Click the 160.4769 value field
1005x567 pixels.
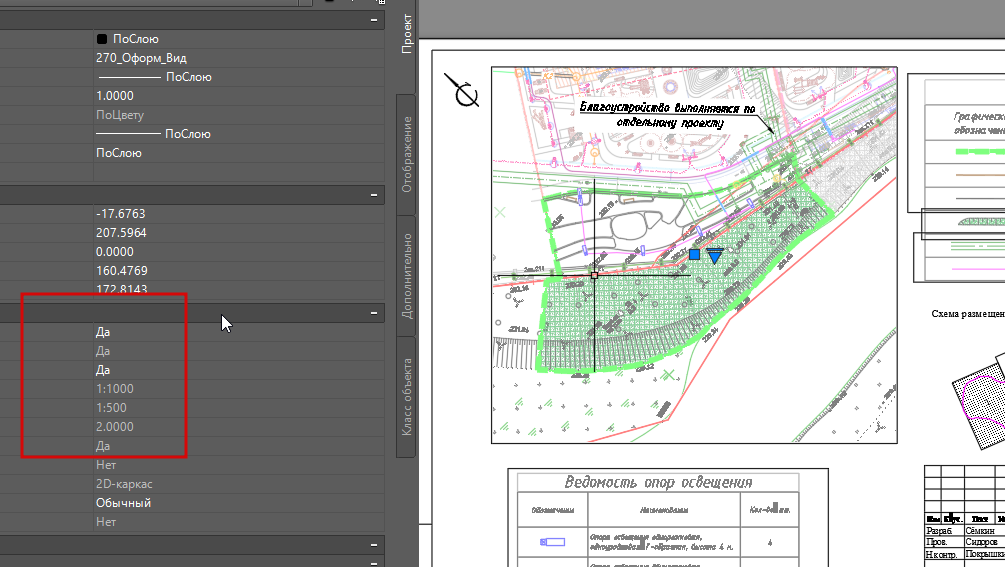coord(239,271)
